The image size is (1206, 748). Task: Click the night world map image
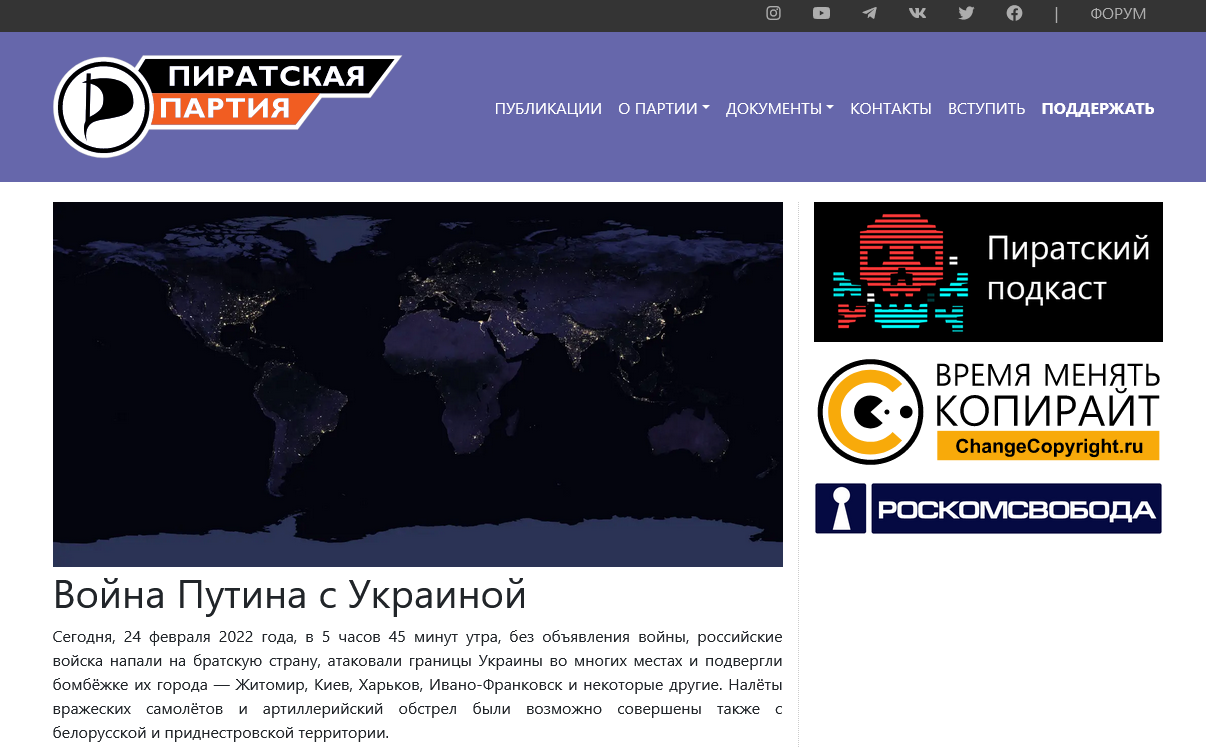coord(417,384)
